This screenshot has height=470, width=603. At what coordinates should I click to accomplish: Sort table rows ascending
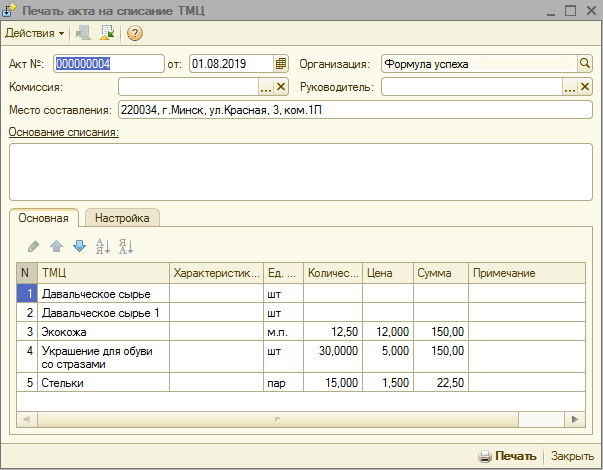click(x=102, y=246)
